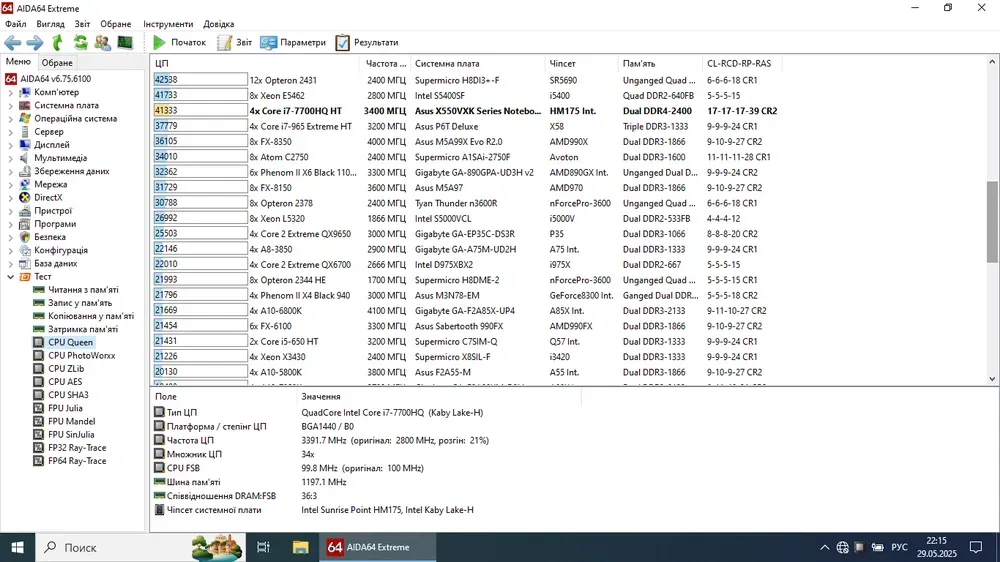Select the CPU PhotoWorxx benchmark
Screen dimensions: 1000x562
pyautogui.click(x=81, y=355)
